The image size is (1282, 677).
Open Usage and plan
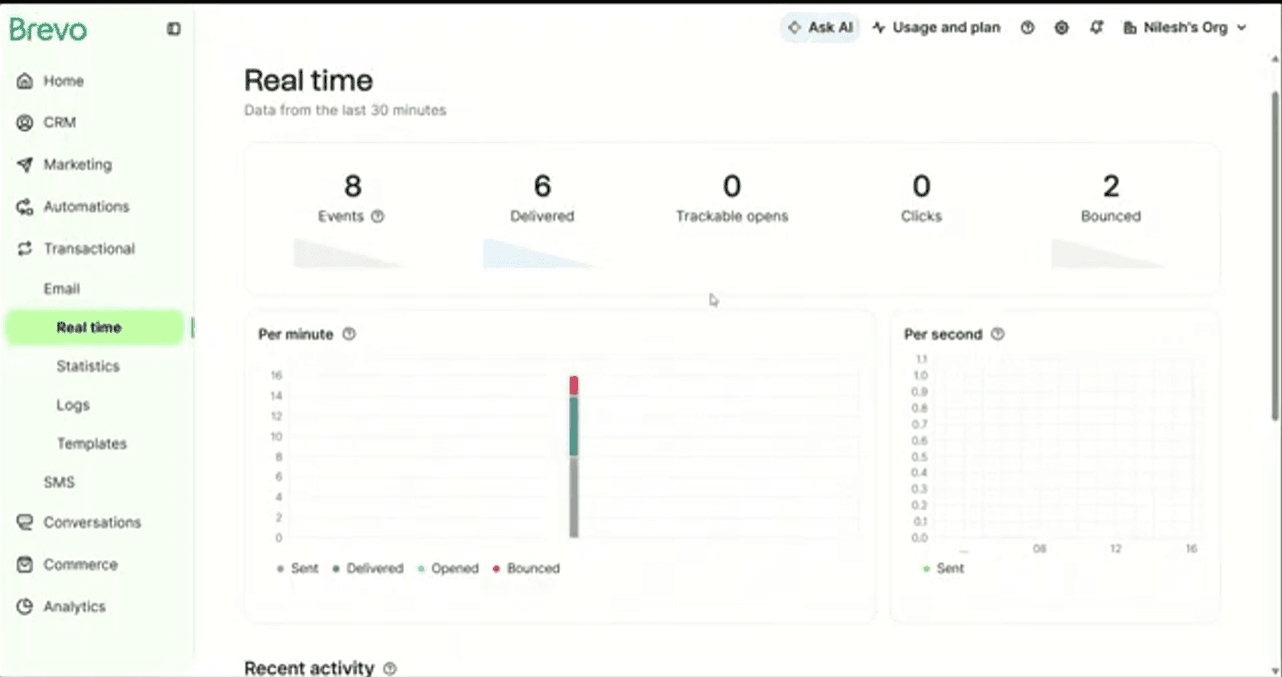936,28
